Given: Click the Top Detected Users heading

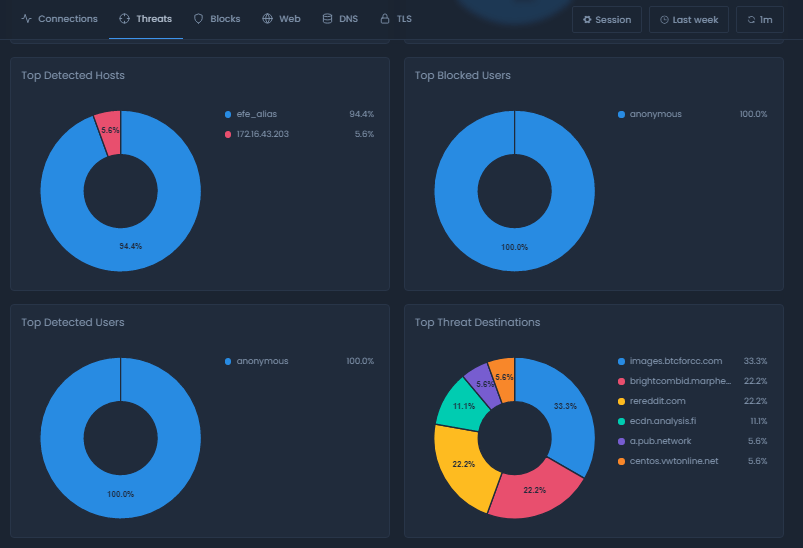Looking at the screenshot, I should tap(73, 322).
